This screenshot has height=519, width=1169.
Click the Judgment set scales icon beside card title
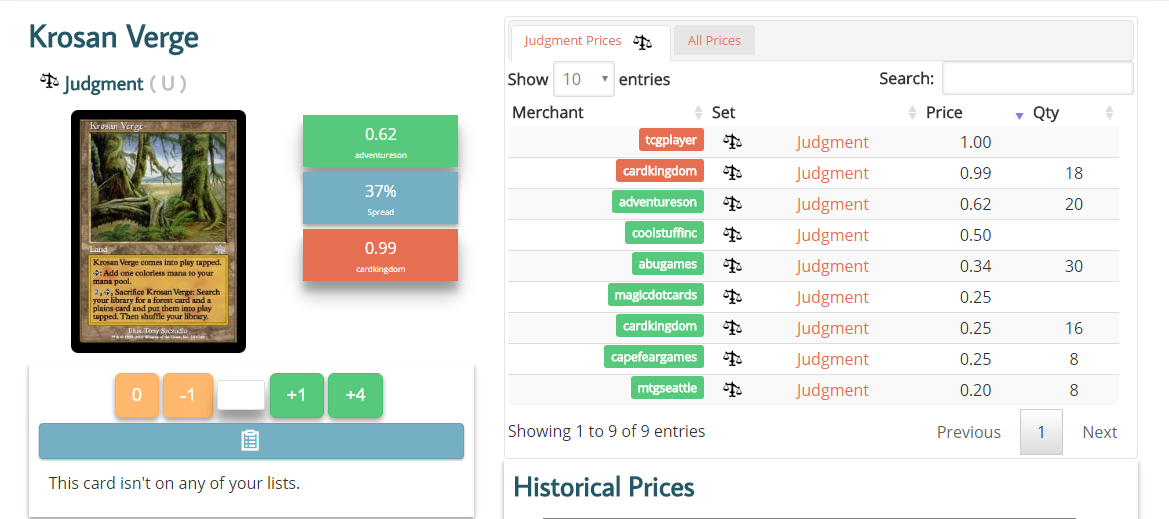coord(49,82)
